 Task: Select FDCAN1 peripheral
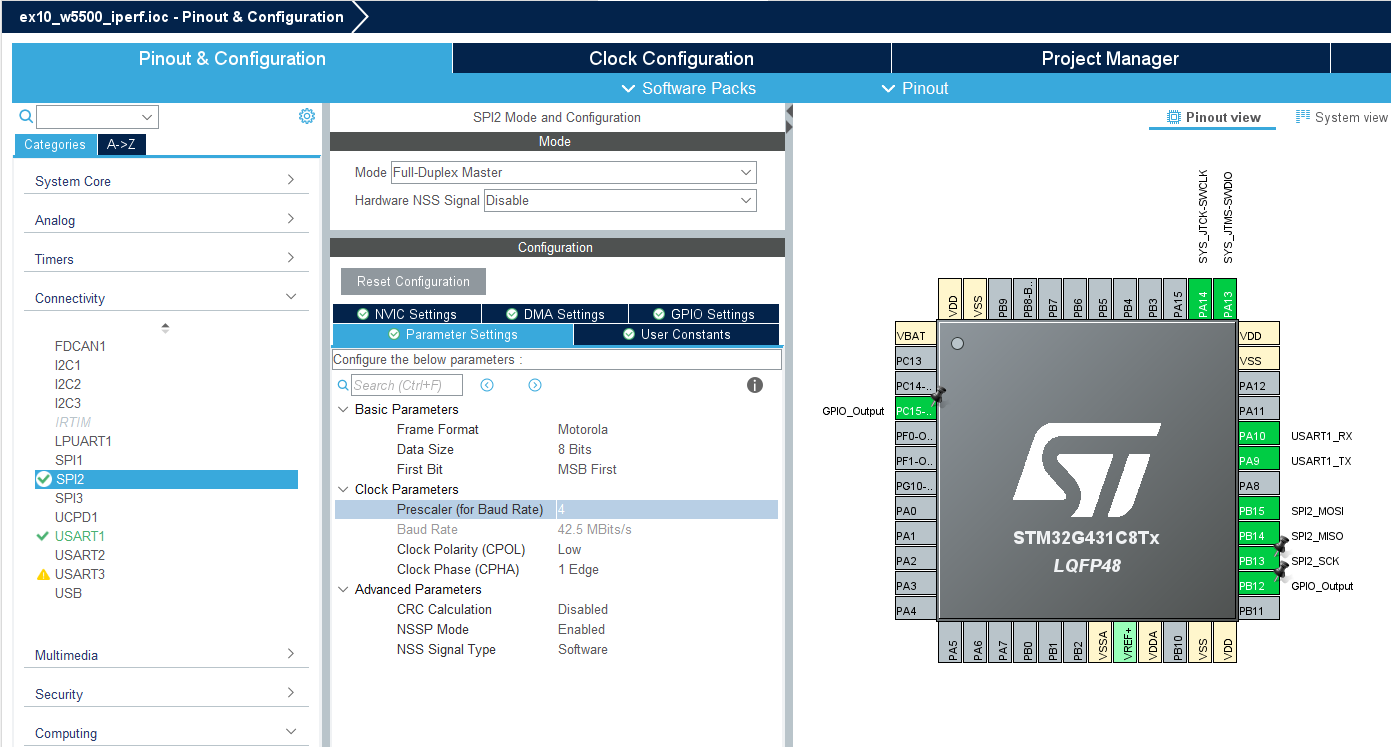[80, 346]
